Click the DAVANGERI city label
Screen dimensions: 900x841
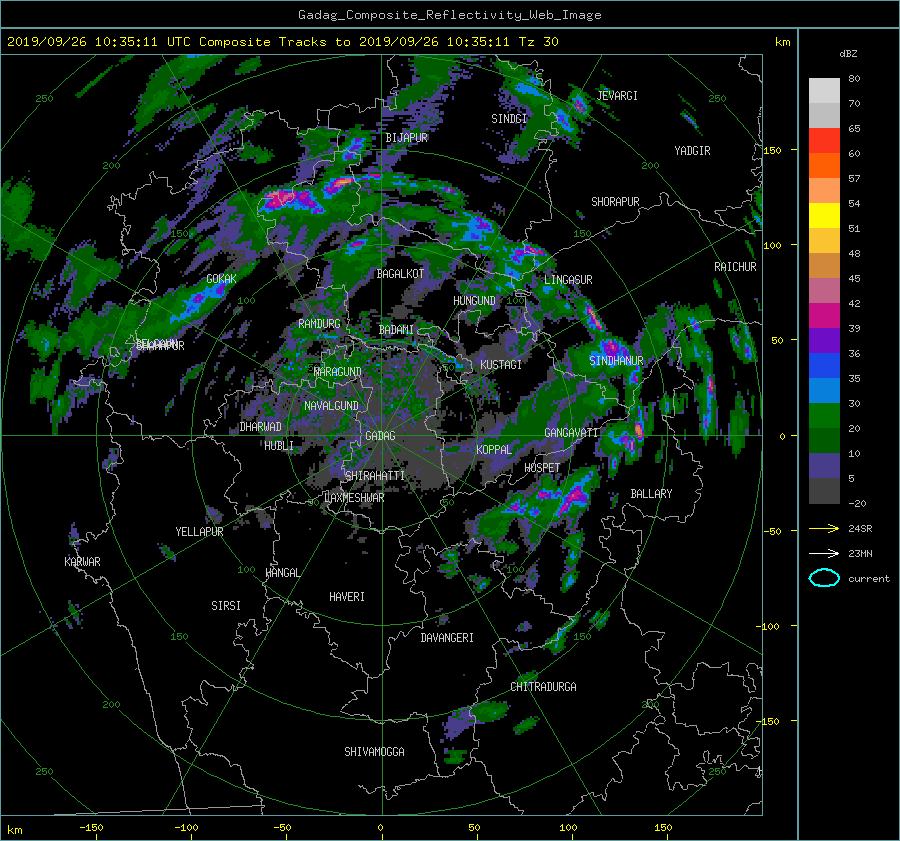point(447,638)
